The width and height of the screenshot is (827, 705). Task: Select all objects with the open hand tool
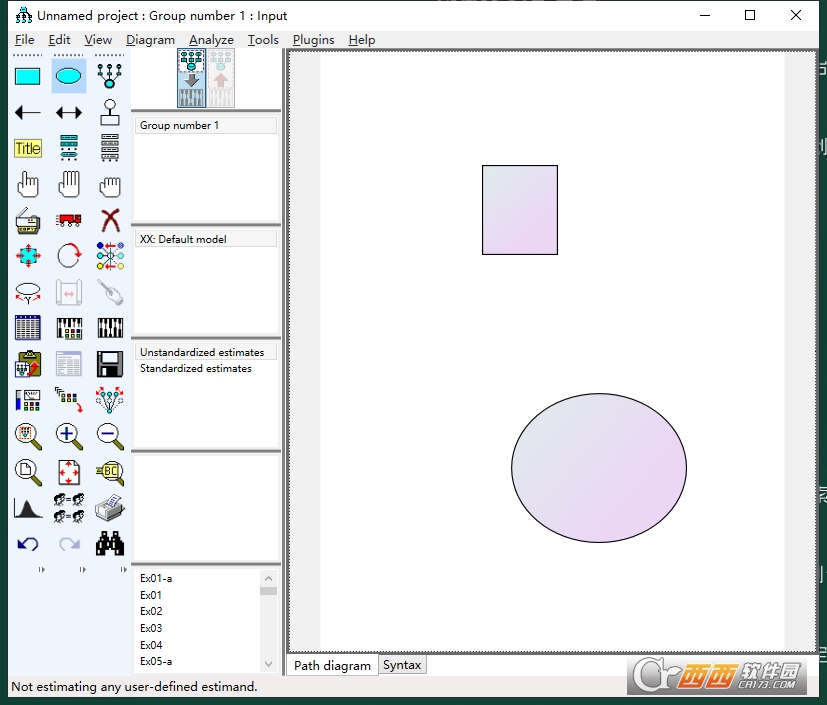[x=69, y=185]
